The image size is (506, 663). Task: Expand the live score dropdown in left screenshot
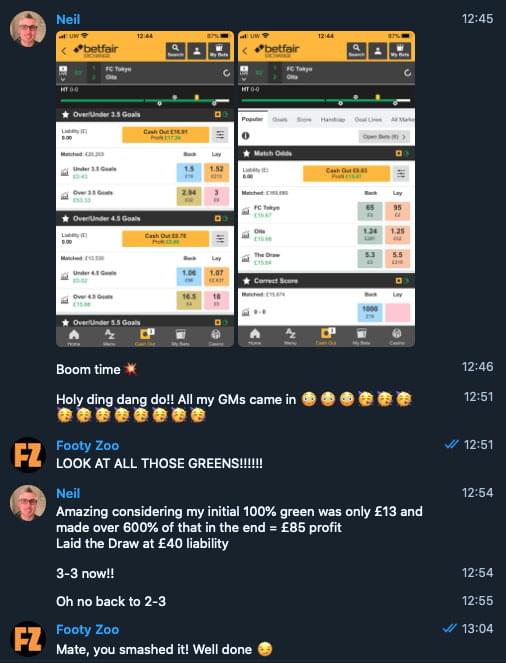63,74
